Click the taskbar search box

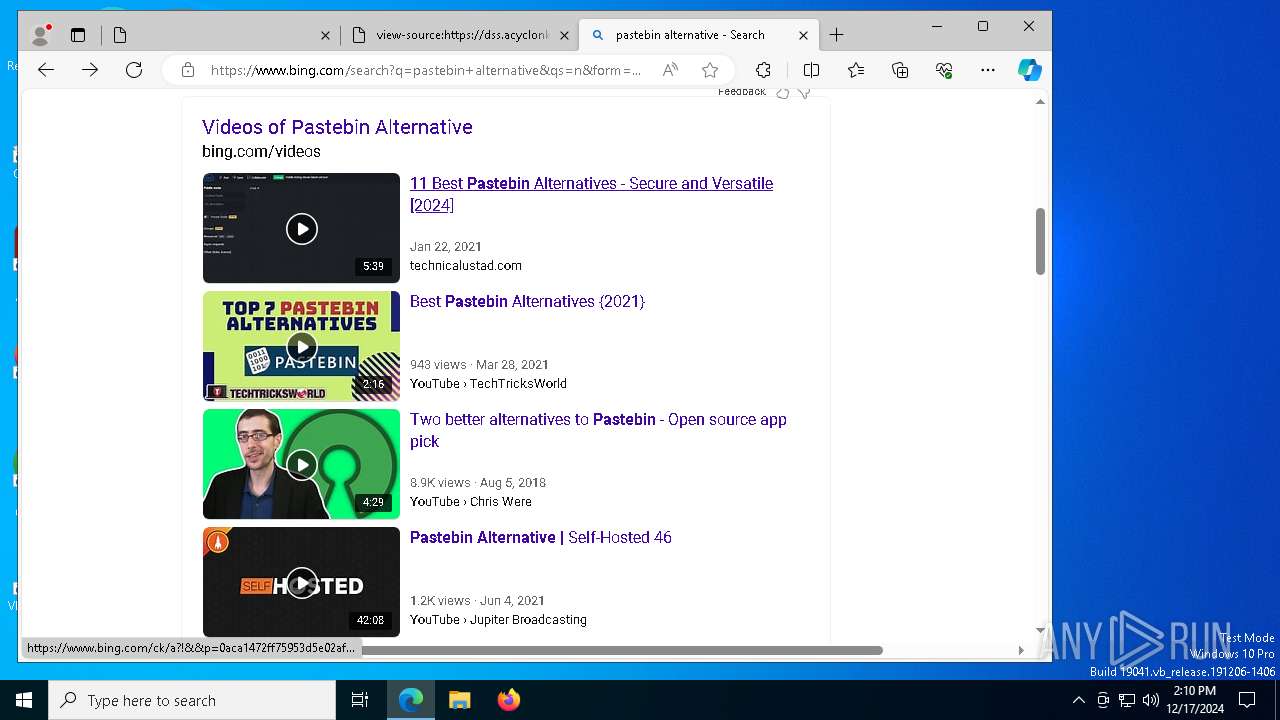192,700
